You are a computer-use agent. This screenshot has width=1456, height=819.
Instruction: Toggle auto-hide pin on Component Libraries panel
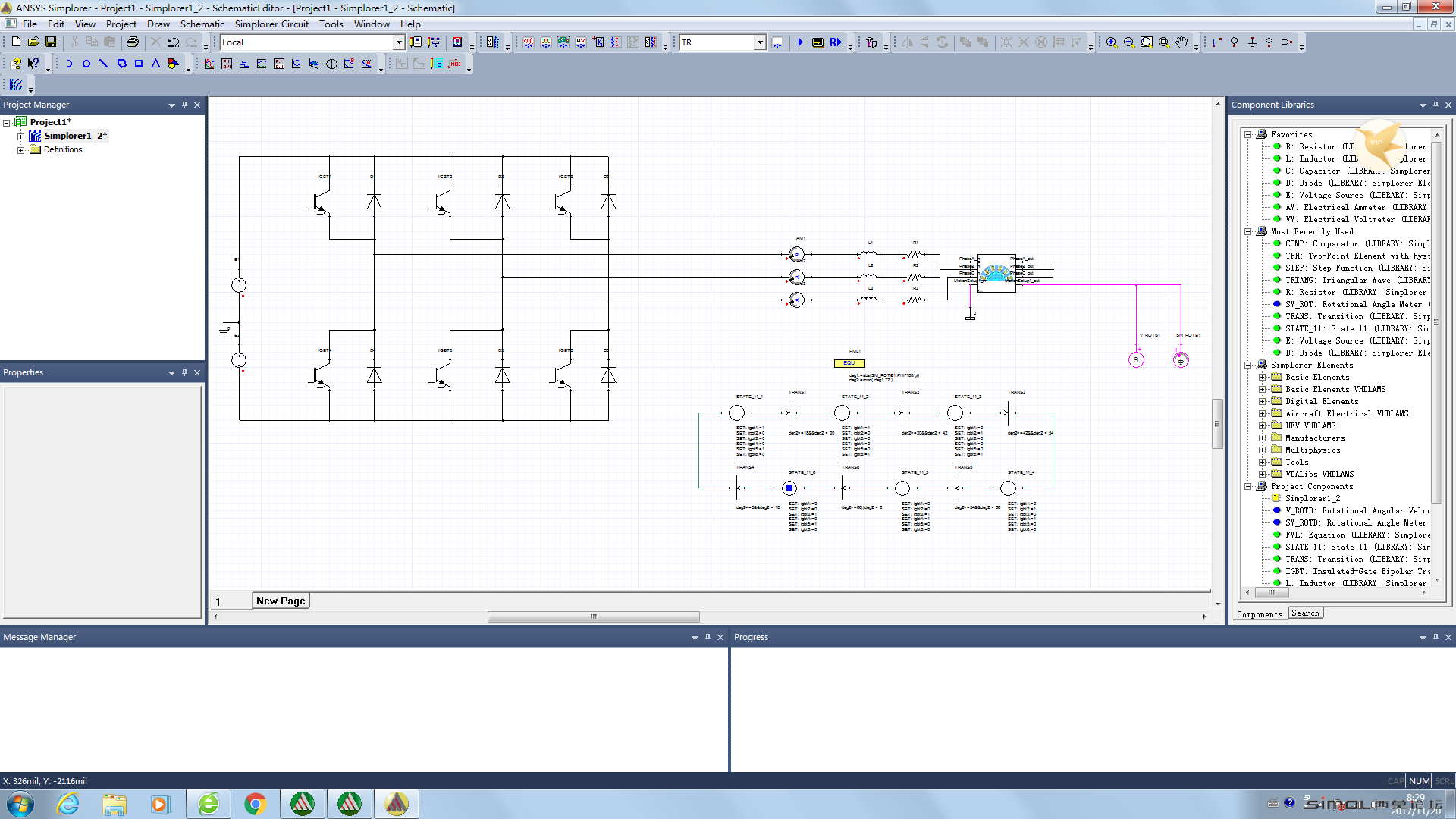click(x=1436, y=105)
